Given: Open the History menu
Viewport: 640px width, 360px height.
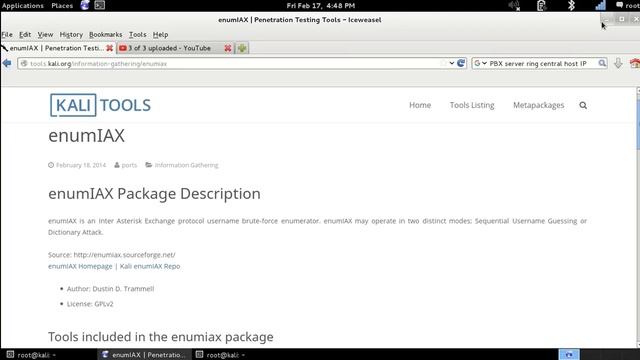Looking at the screenshot, I should (x=71, y=35).
